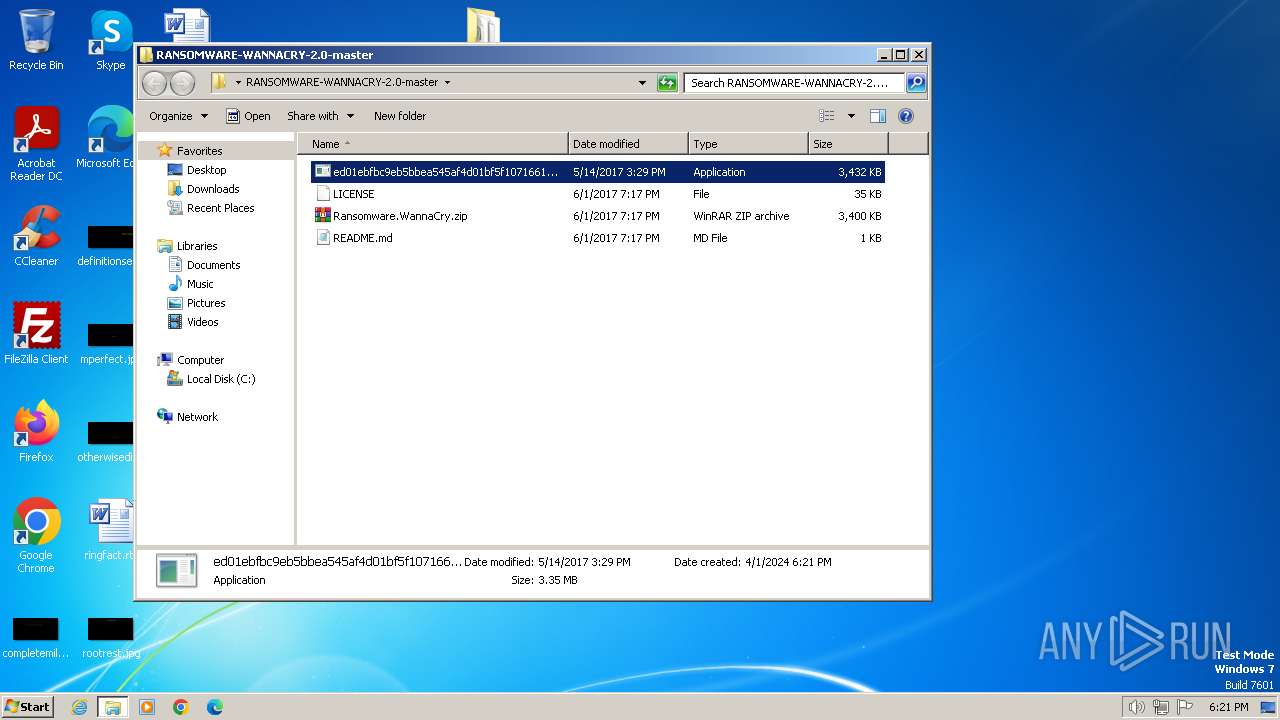
Task: Select Computer in navigation pane
Action: coord(200,360)
